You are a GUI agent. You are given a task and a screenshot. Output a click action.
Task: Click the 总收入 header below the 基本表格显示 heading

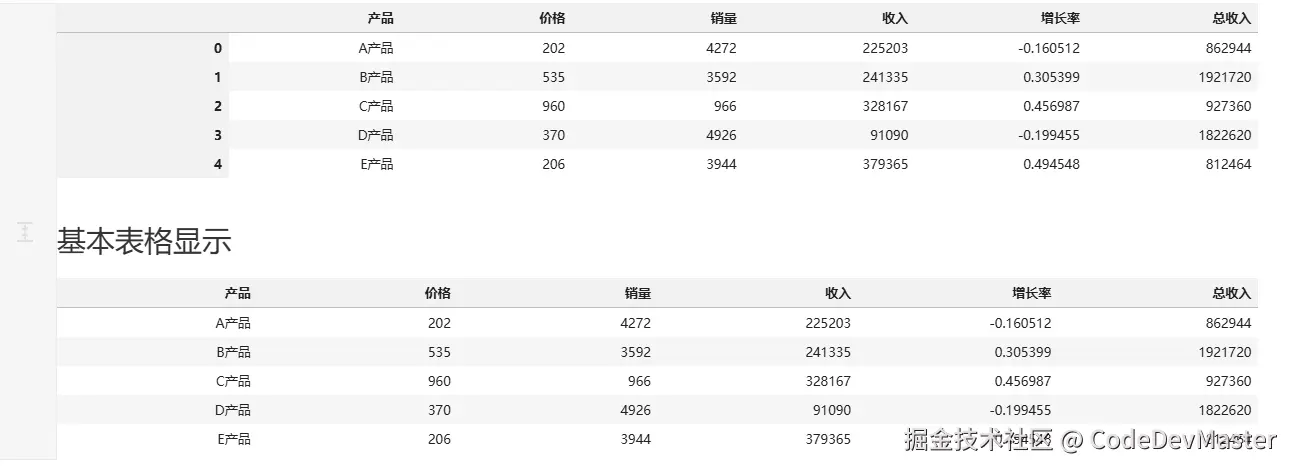click(x=1231, y=293)
